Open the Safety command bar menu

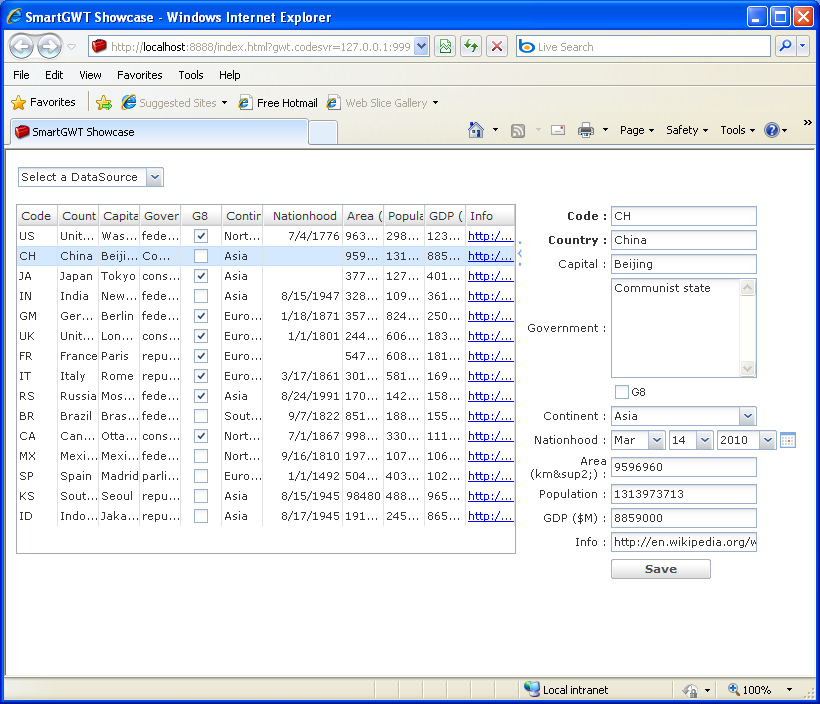pyautogui.click(x=687, y=130)
